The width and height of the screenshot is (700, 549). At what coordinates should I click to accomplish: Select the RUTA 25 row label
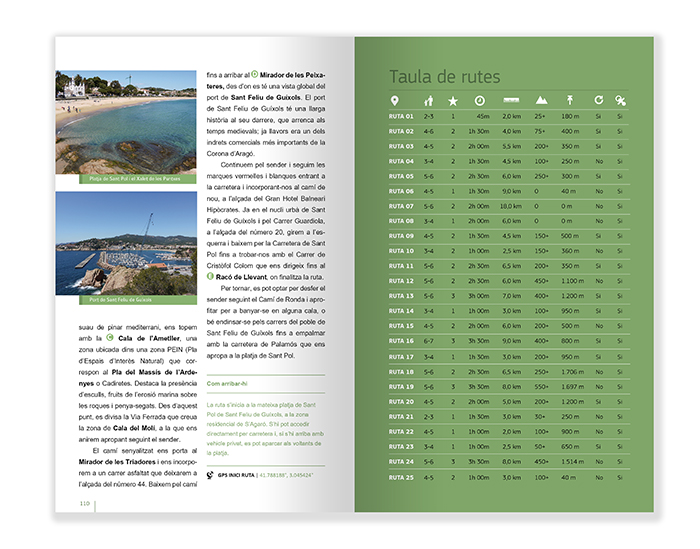point(401,478)
